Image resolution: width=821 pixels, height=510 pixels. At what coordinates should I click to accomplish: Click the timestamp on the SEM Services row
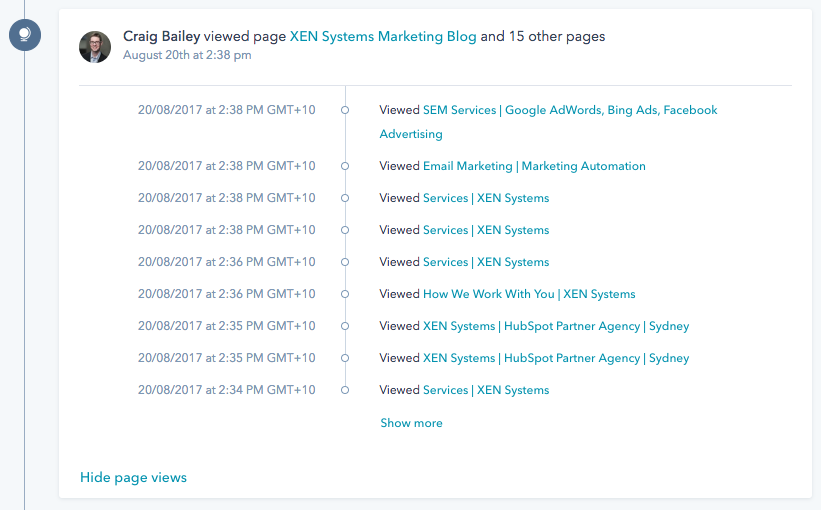227,110
